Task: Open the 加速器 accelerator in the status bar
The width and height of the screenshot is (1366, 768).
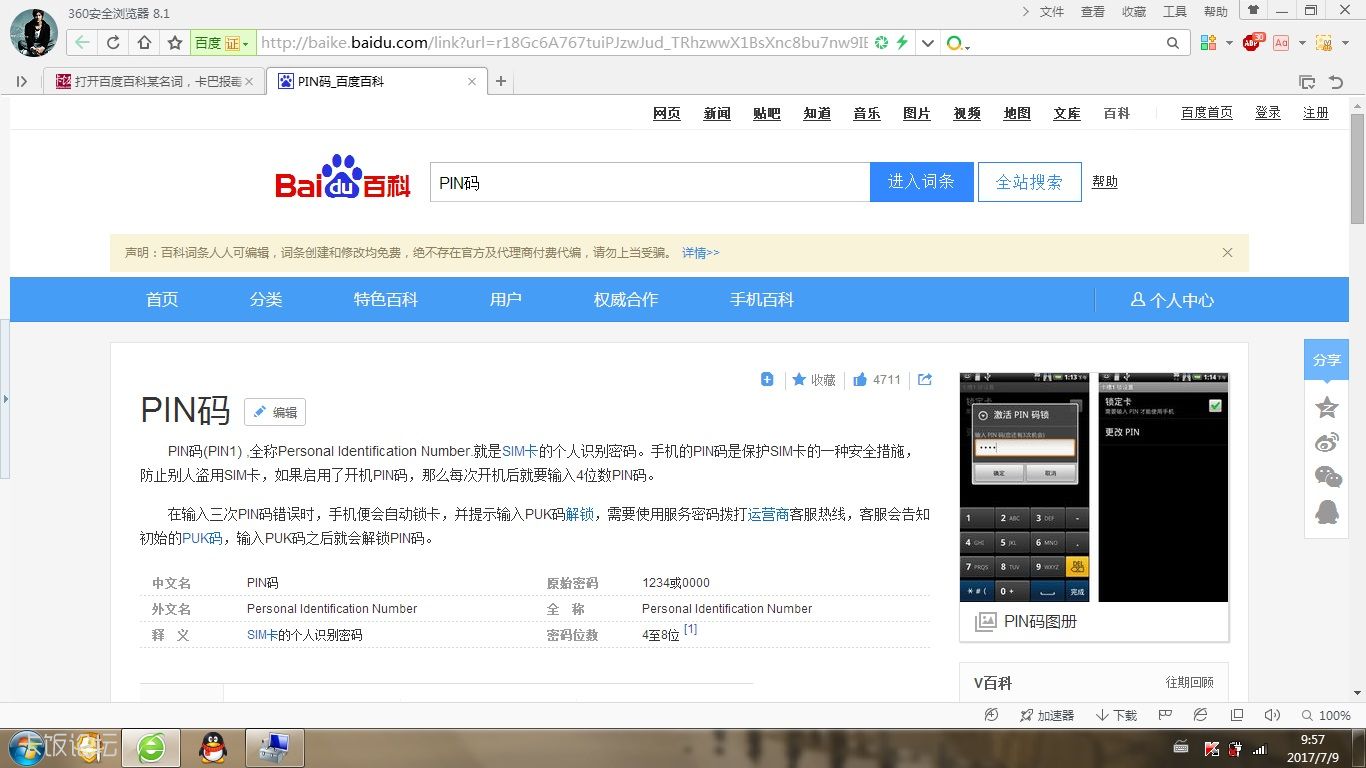Action: pos(1046,715)
